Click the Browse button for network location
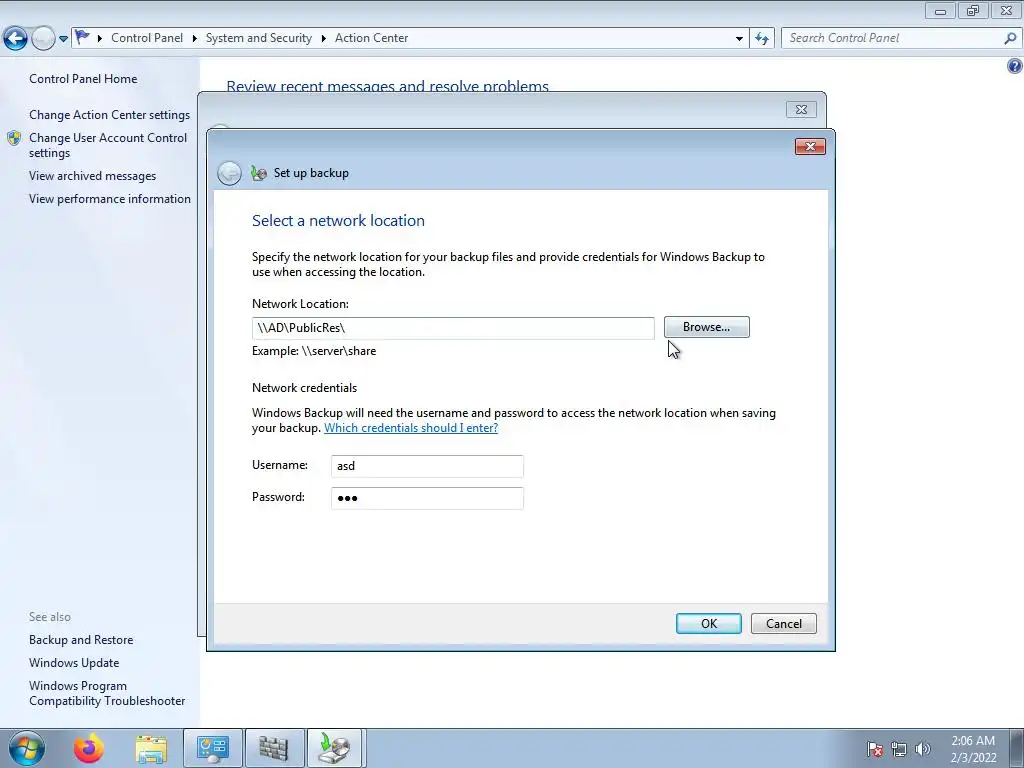This screenshot has width=1024, height=768. (x=707, y=327)
